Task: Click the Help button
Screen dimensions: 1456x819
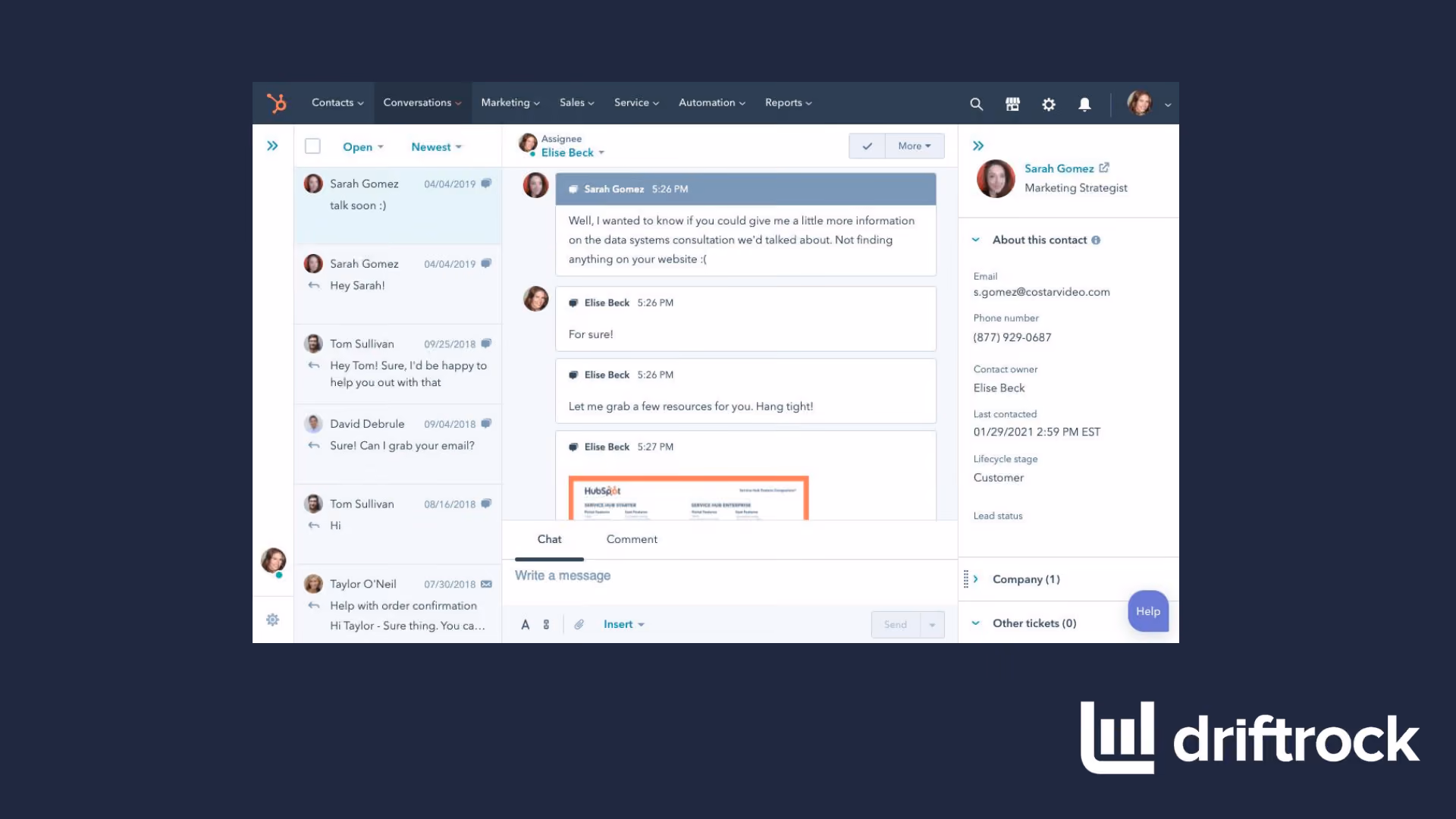Action: click(x=1148, y=611)
